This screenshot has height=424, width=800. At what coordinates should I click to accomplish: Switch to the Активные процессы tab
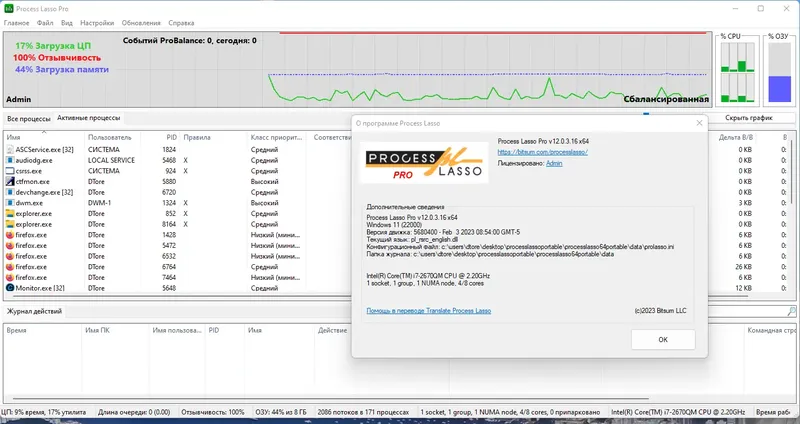[89, 118]
